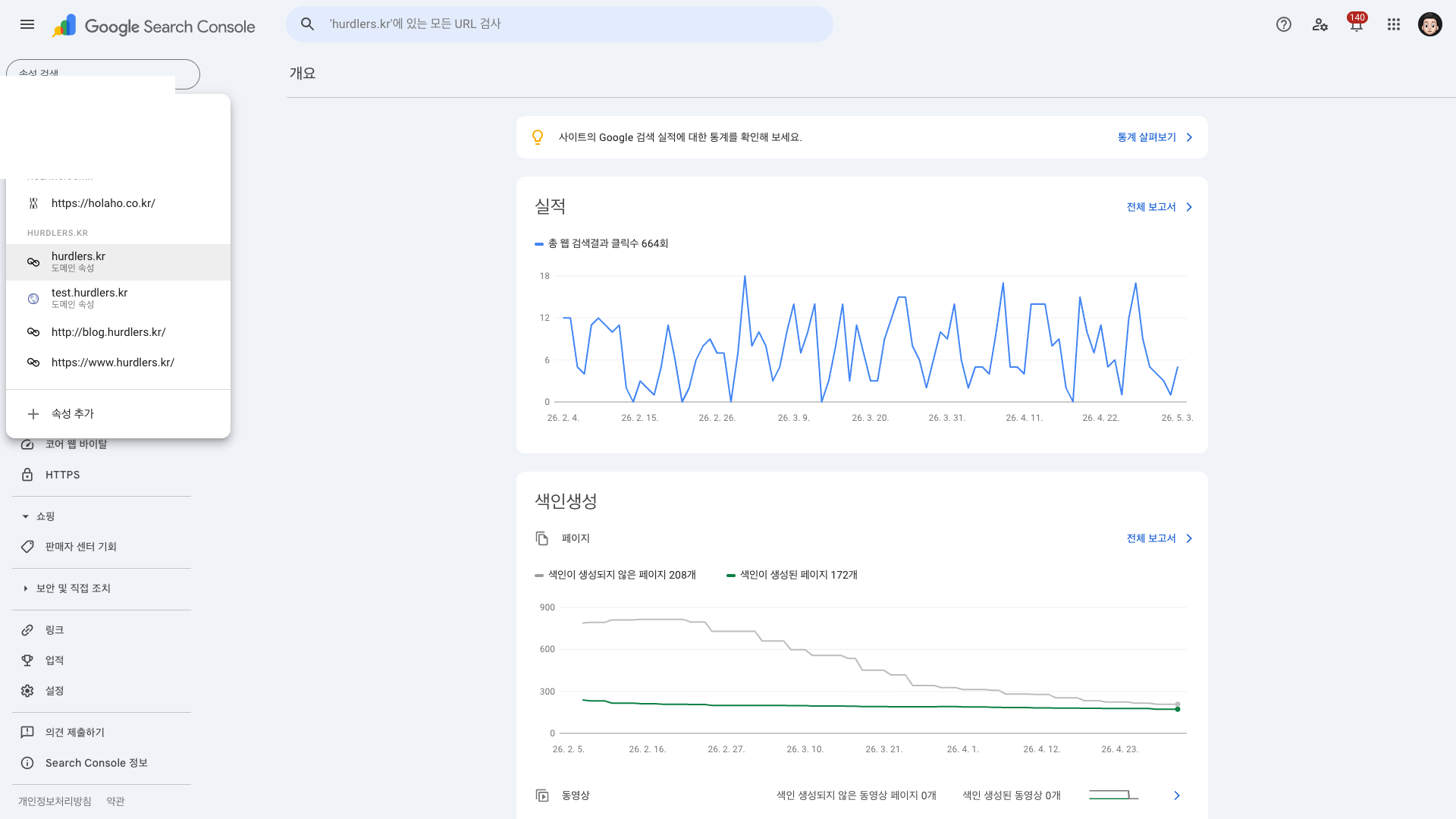Click the Search Console 정보 info icon
The image size is (1456, 819).
pos(27,763)
